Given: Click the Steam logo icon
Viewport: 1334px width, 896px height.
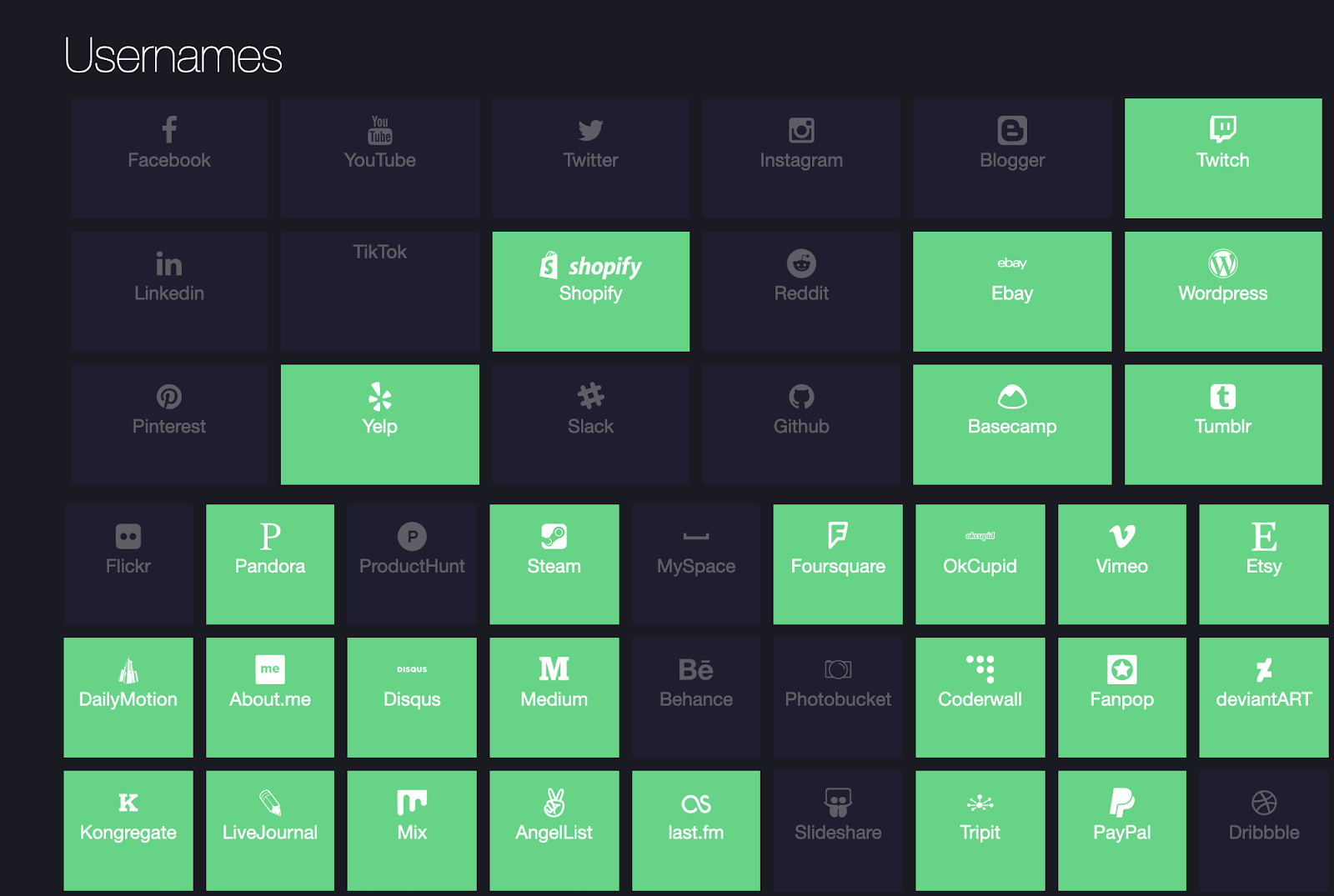Looking at the screenshot, I should [x=554, y=537].
